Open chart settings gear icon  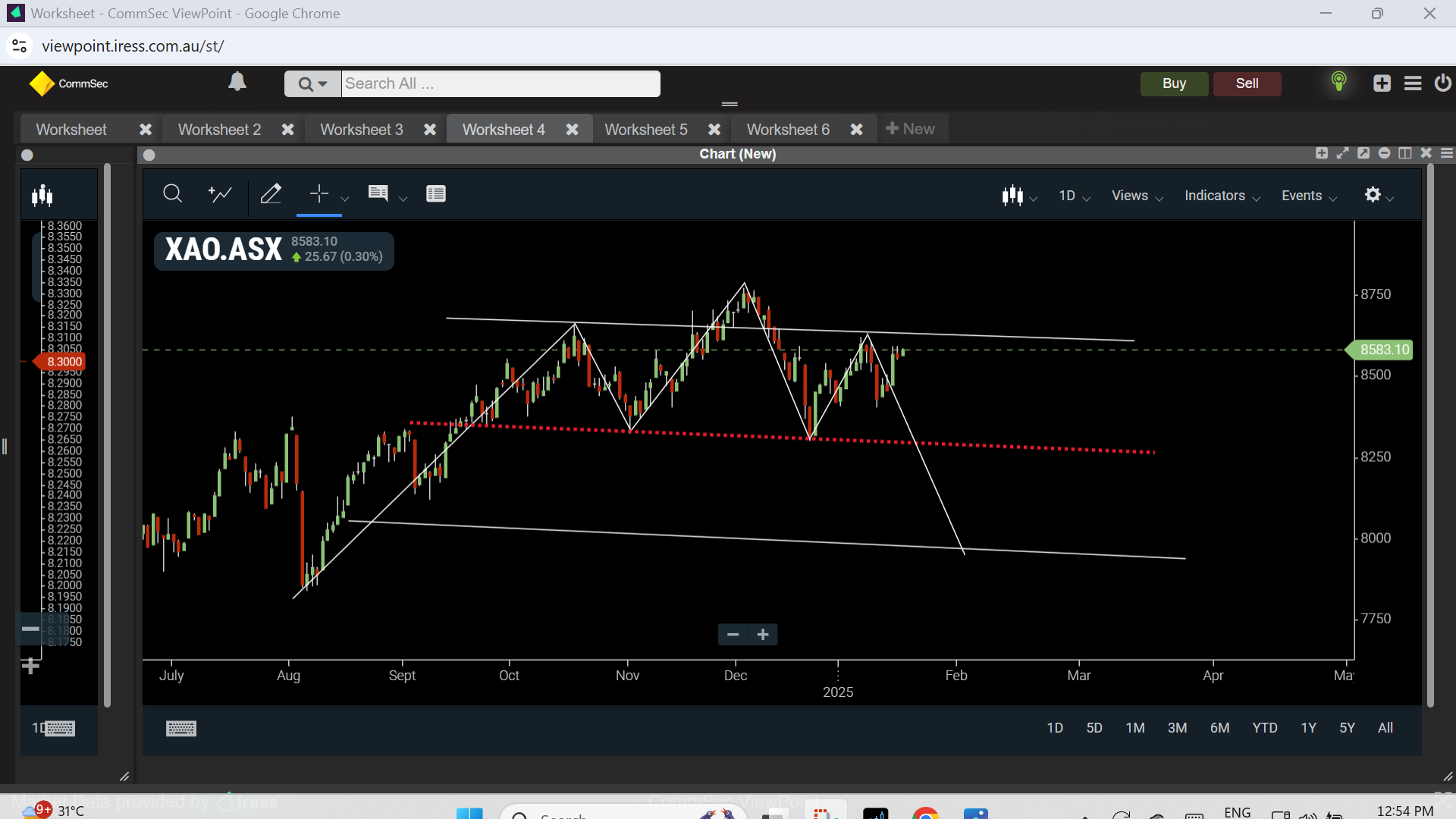coord(1373,194)
